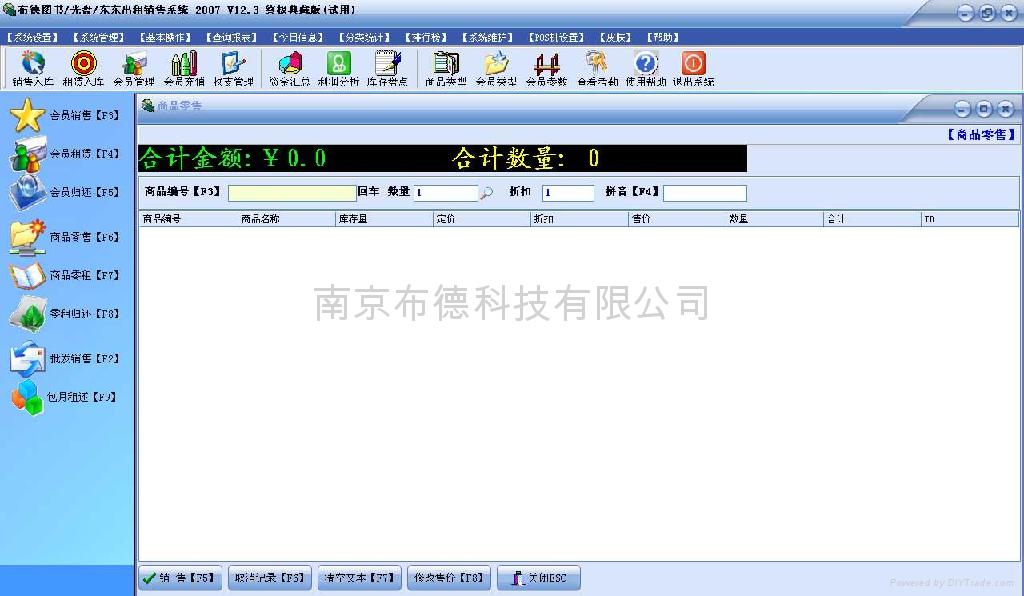1024x596 pixels.
Task: Click the red target 租赁入库 icon
Action: [x=83, y=69]
